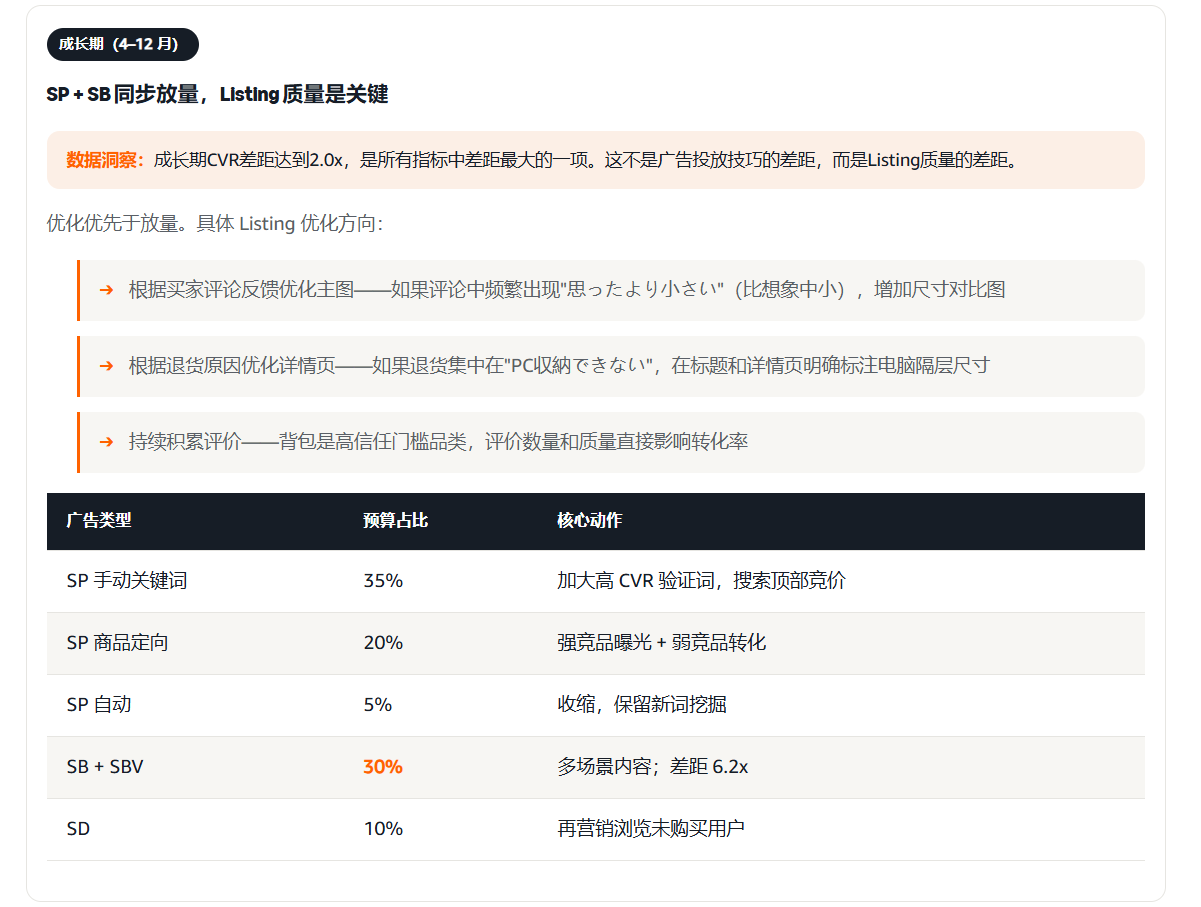Click the 核心动作 column header
The height and width of the screenshot is (907, 1201).
pos(590,521)
